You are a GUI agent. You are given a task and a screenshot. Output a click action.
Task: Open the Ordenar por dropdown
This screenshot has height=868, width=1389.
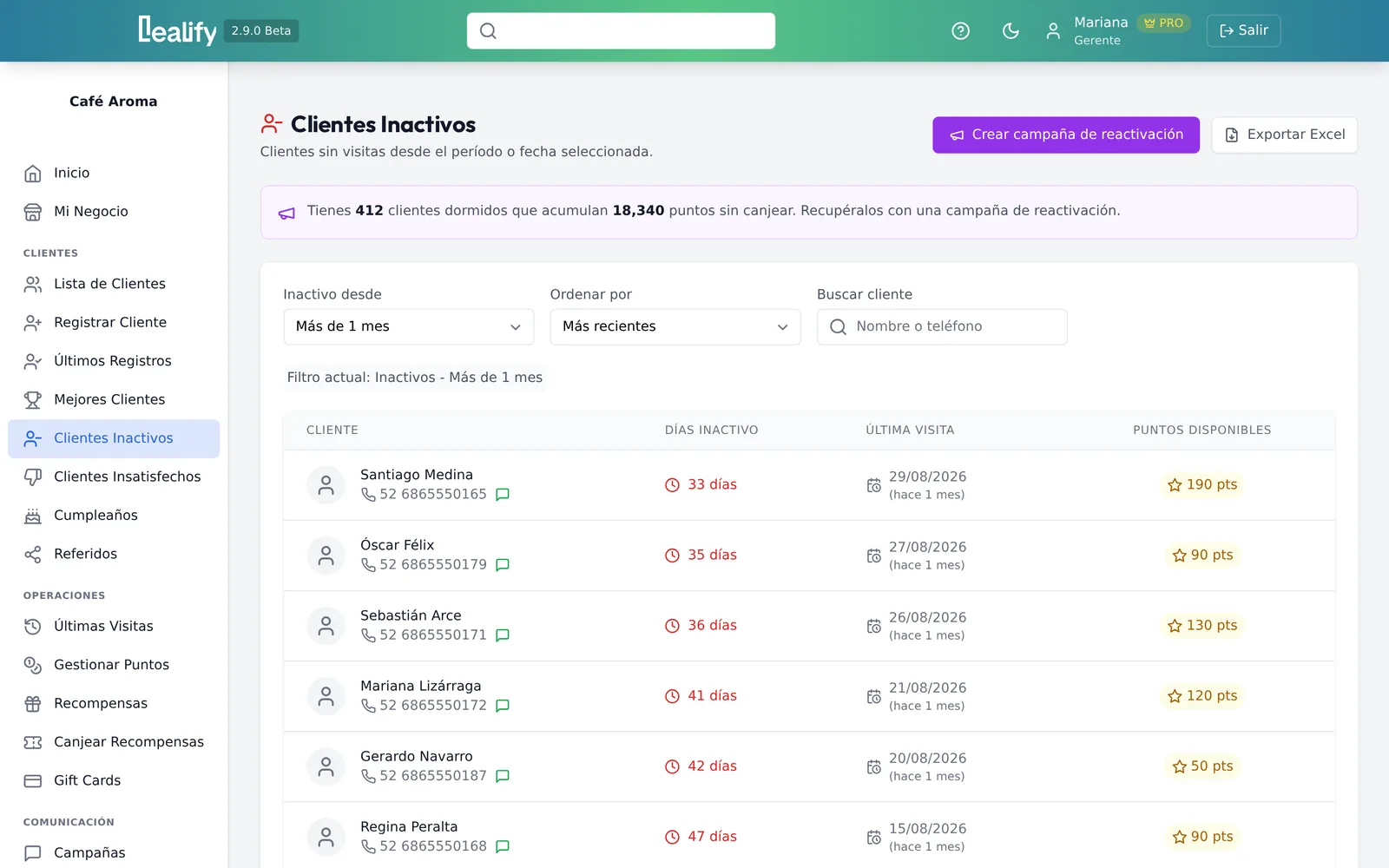point(675,327)
